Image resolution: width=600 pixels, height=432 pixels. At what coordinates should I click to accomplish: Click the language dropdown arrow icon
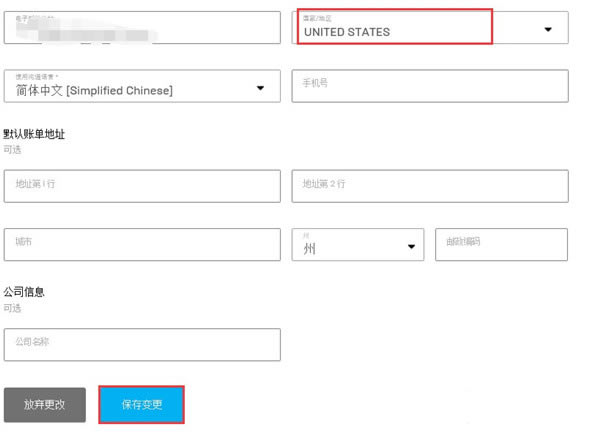point(261,88)
